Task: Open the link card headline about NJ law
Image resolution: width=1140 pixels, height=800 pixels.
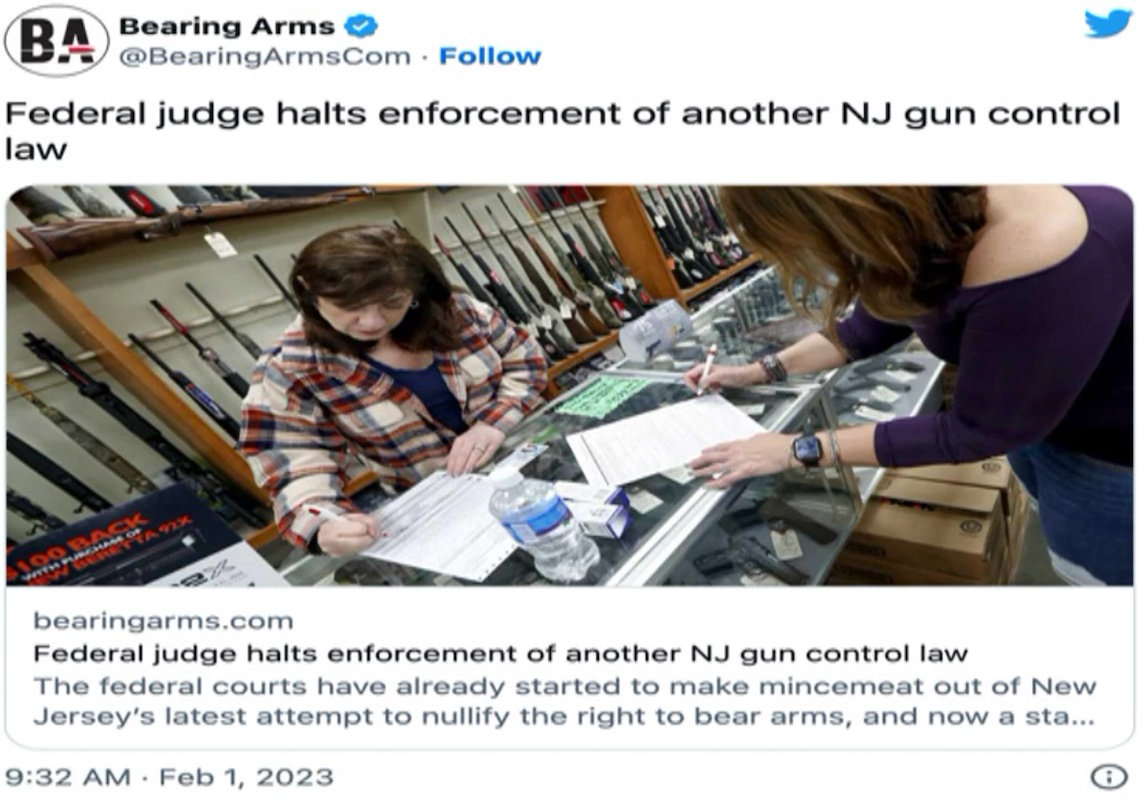Action: (500, 653)
